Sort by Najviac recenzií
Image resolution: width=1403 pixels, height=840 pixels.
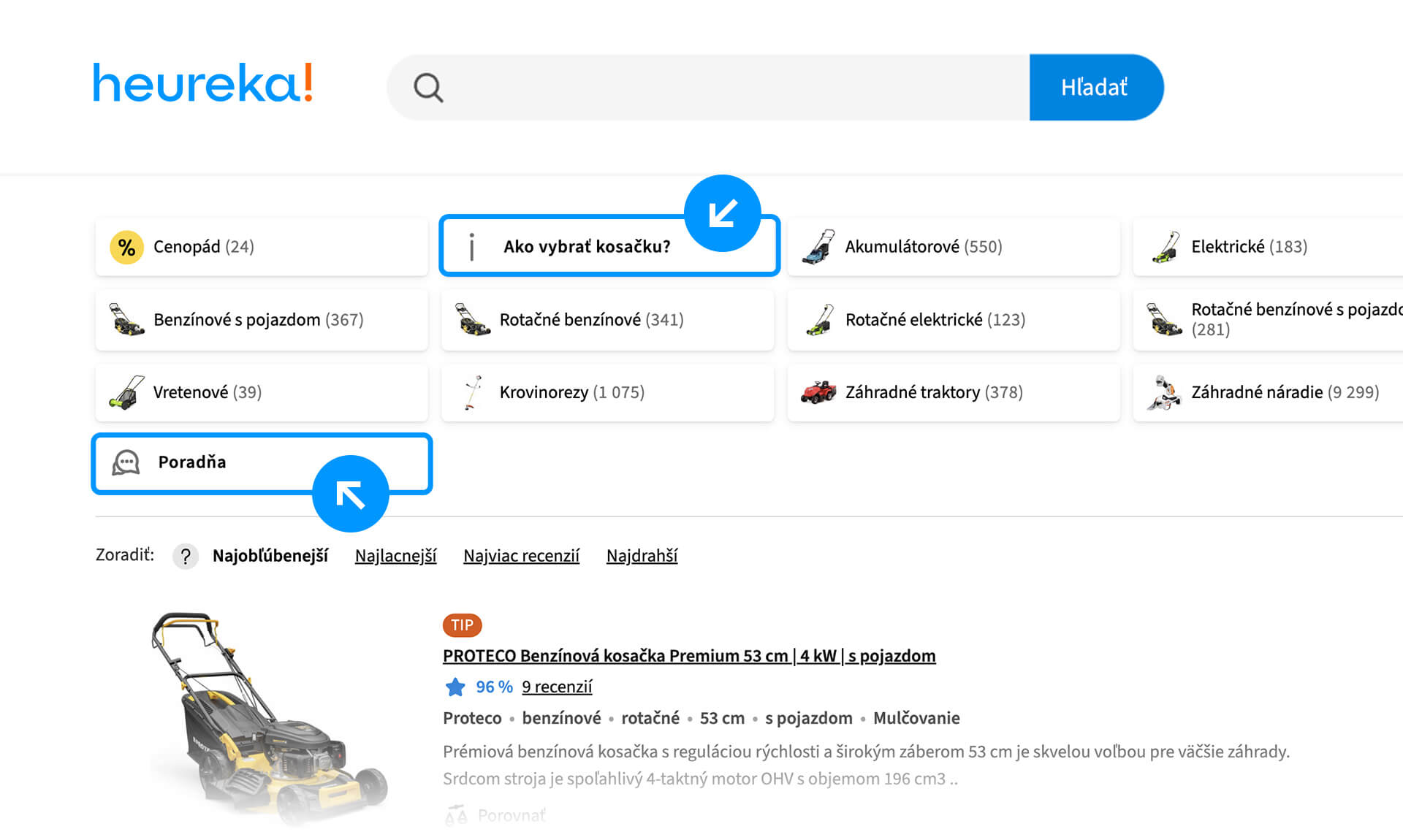[x=521, y=556]
